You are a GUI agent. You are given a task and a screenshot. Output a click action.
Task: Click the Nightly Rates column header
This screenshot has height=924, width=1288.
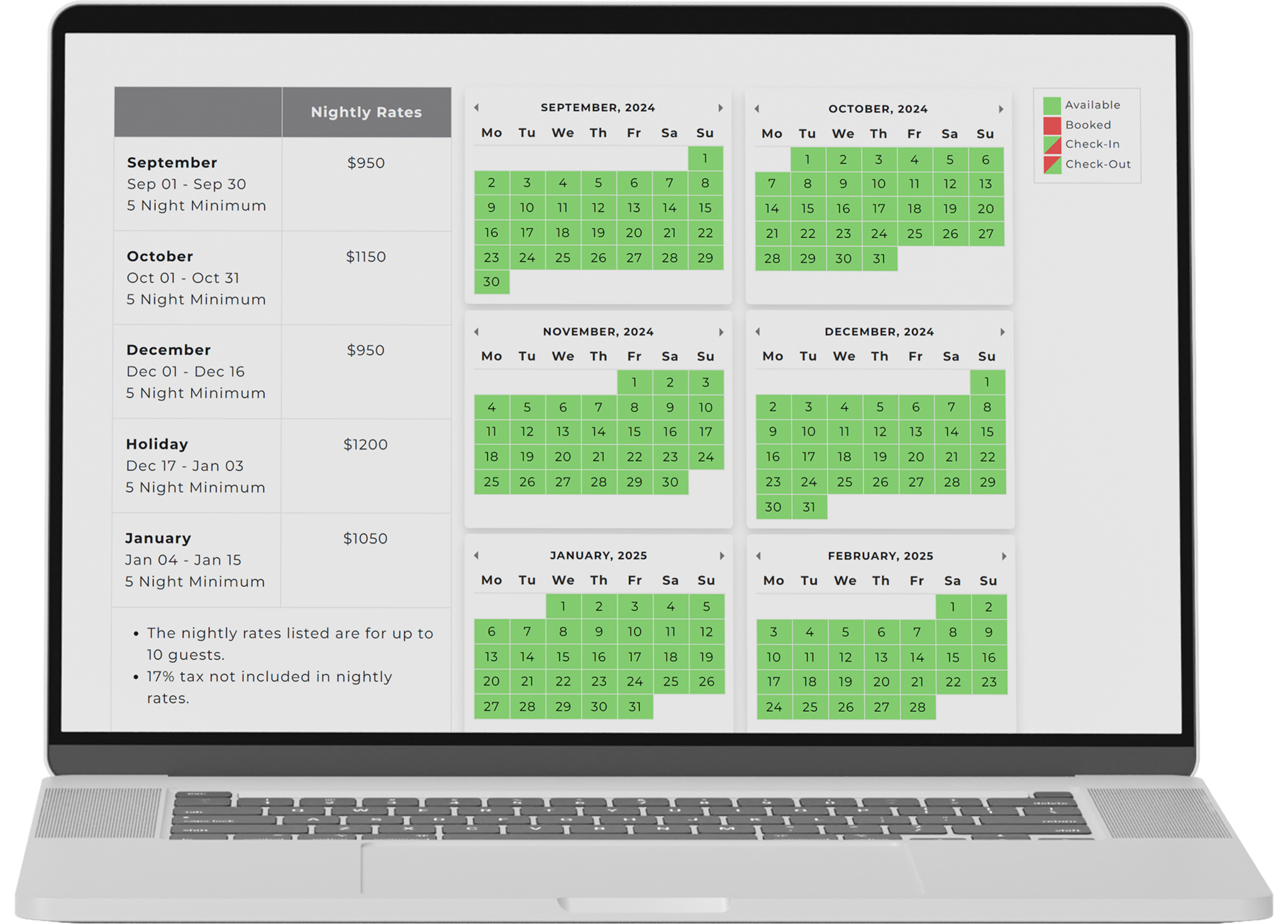pos(367,112)
